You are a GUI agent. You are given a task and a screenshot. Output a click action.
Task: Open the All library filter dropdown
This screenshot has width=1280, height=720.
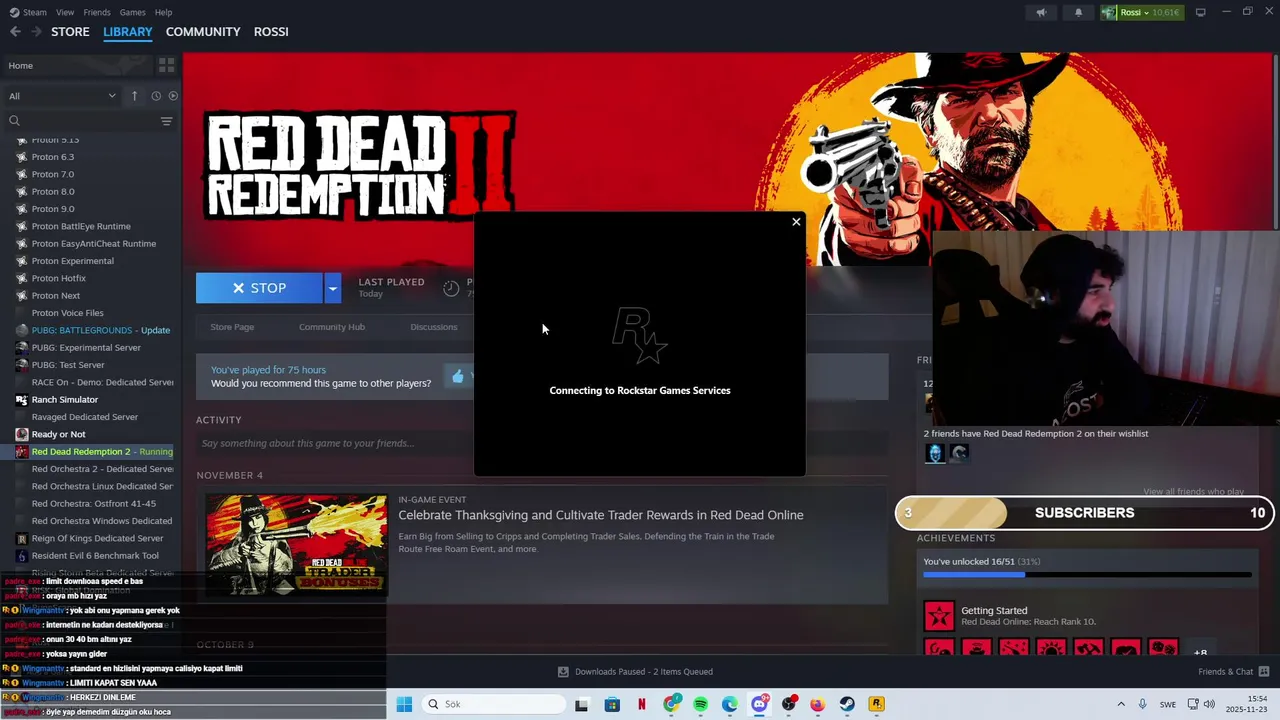click(x=62, y=96)
